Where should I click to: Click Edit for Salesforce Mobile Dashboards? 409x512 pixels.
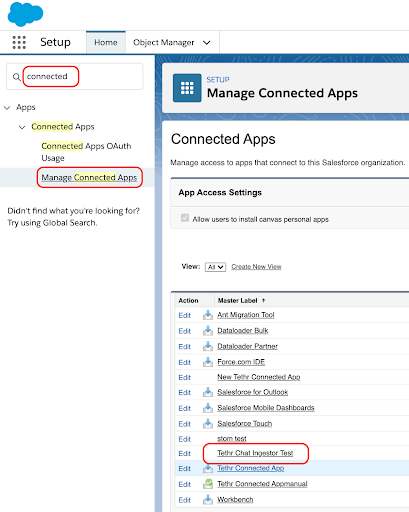(x=184, y=408)
